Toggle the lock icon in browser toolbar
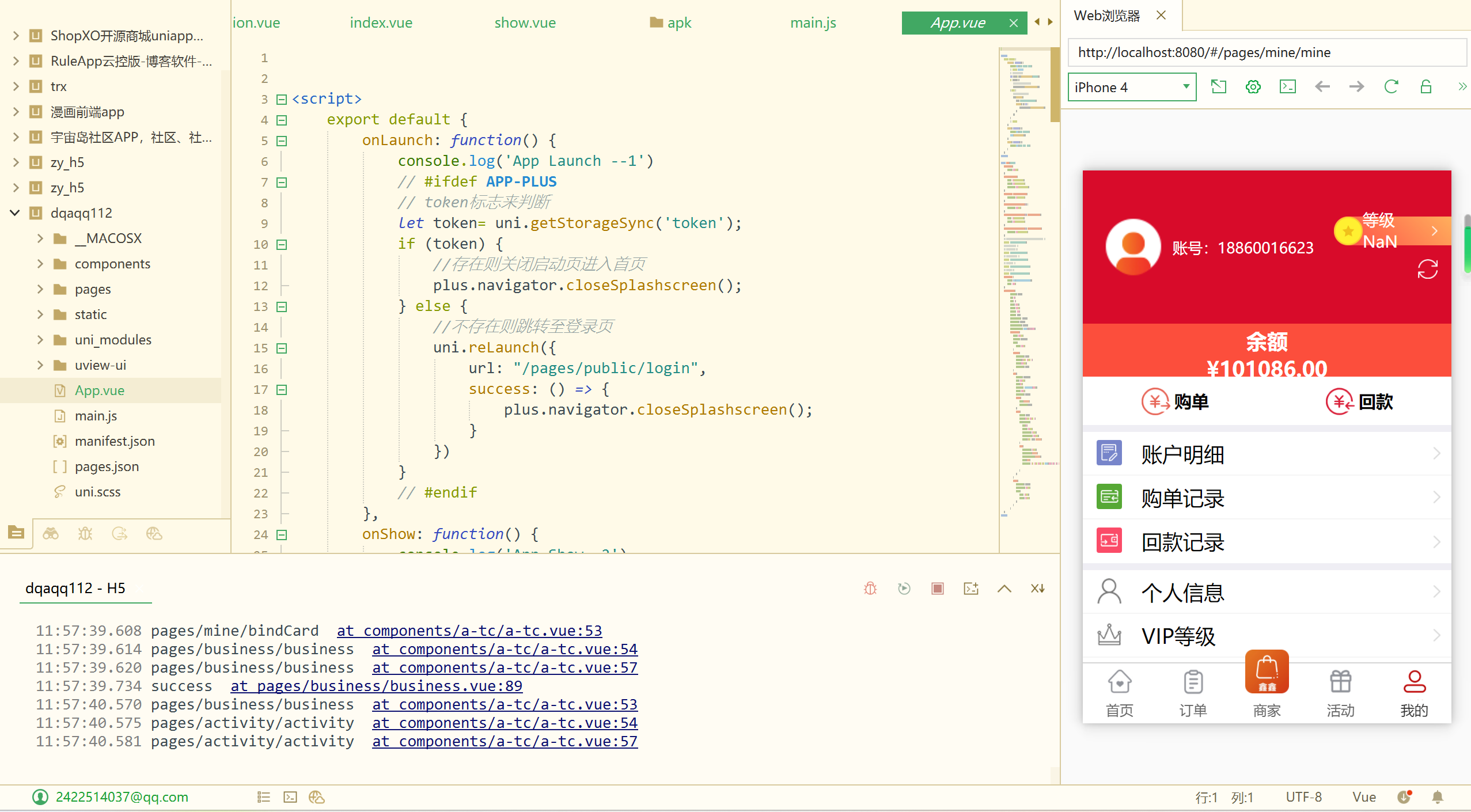The width and height of the screenshot is (1471, 812). tap(1425, 87)
